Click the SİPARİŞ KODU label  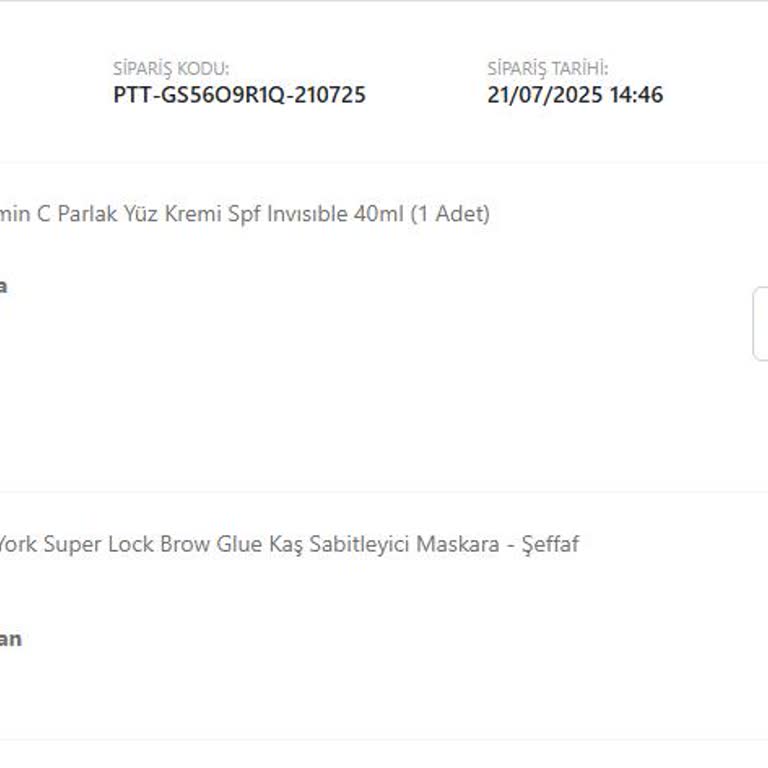(x=171, y=69)
